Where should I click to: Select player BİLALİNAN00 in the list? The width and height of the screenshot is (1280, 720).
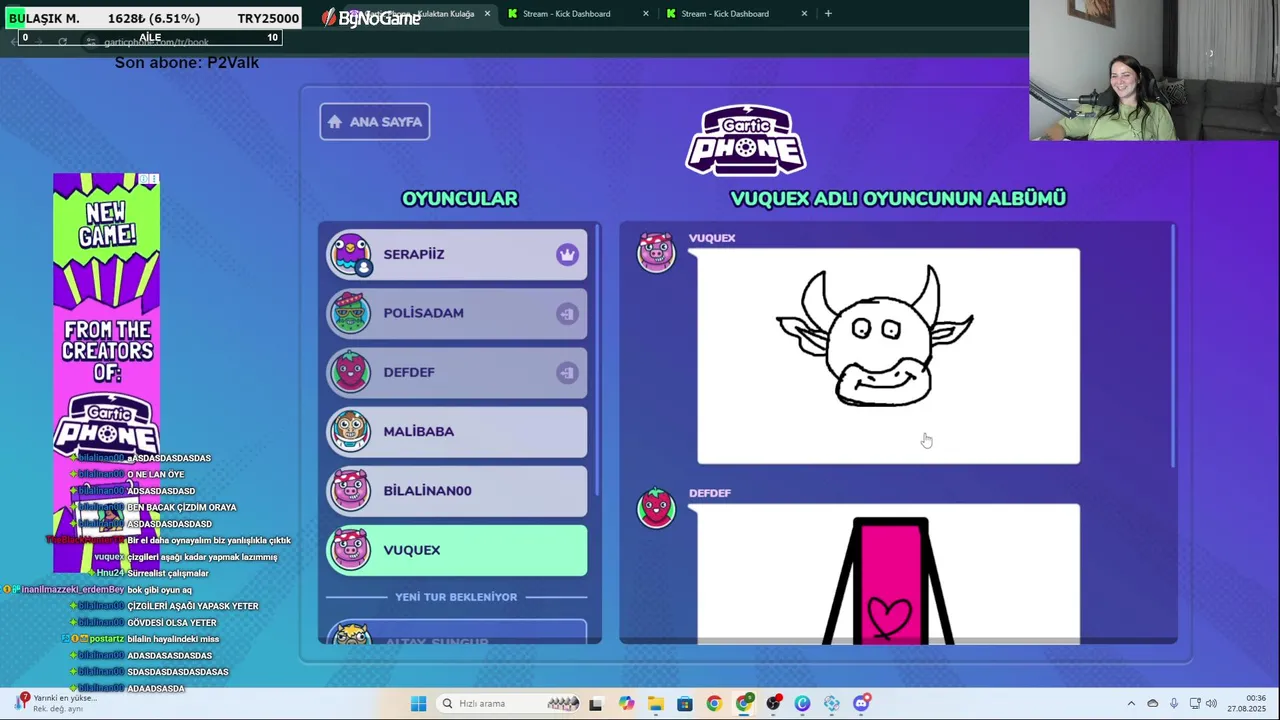coord(457,491)
